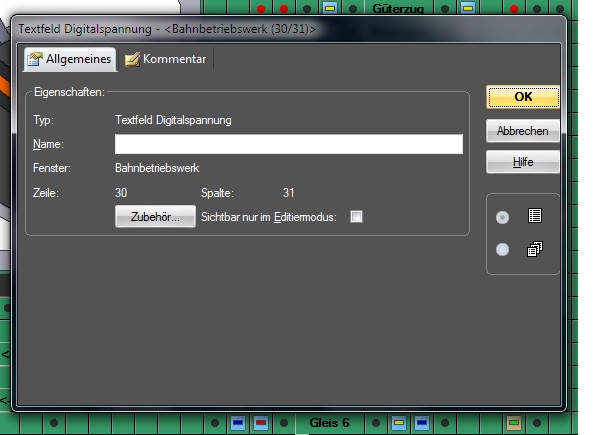This screenshot has width=605, height=435.
Task: Cancel with the Abbrechen button
Action: point(522,131)
